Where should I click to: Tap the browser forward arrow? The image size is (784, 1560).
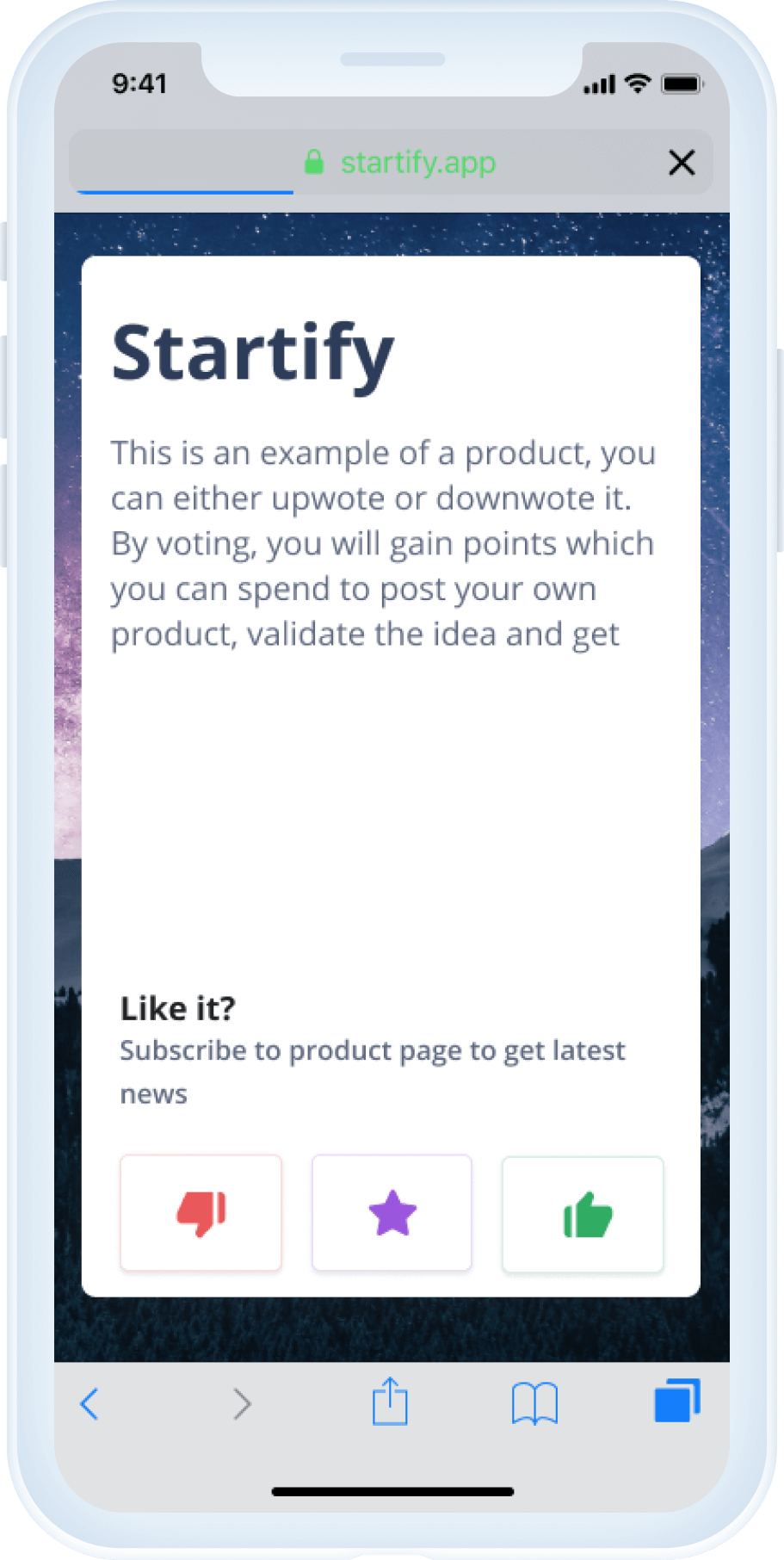pyautogui.click(x=242, y=1403)
